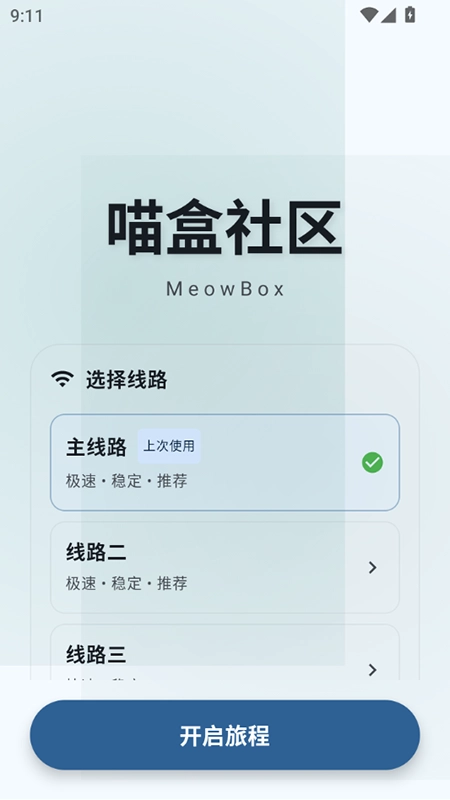The image size is (450, 800).
Task: Tap the 选择线路 section heading
Action: 127,380
